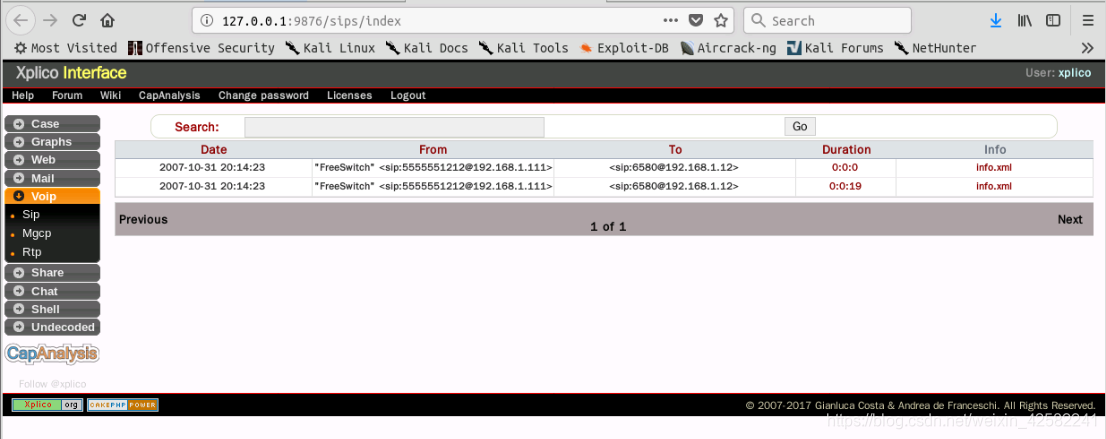Screen dimensions: 1106x439
Task: Open Kali Linux bookmark
Action: (x=330, y=48)
